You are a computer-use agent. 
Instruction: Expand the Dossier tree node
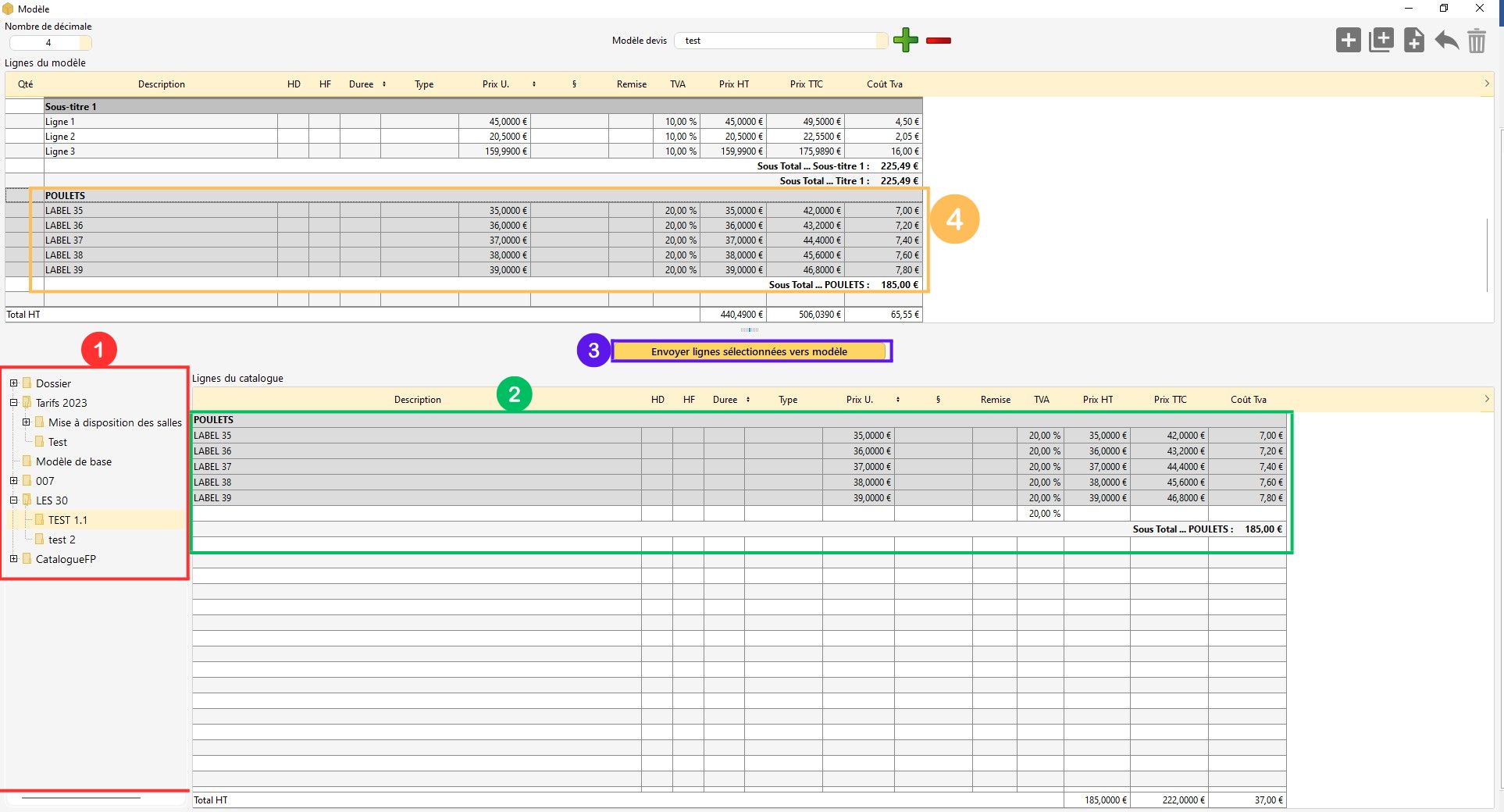point(14,383)
